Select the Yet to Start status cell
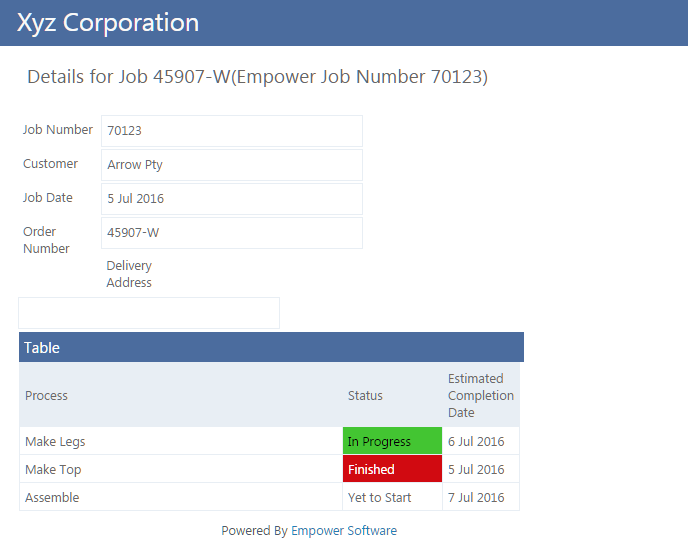 coord(392,497)
